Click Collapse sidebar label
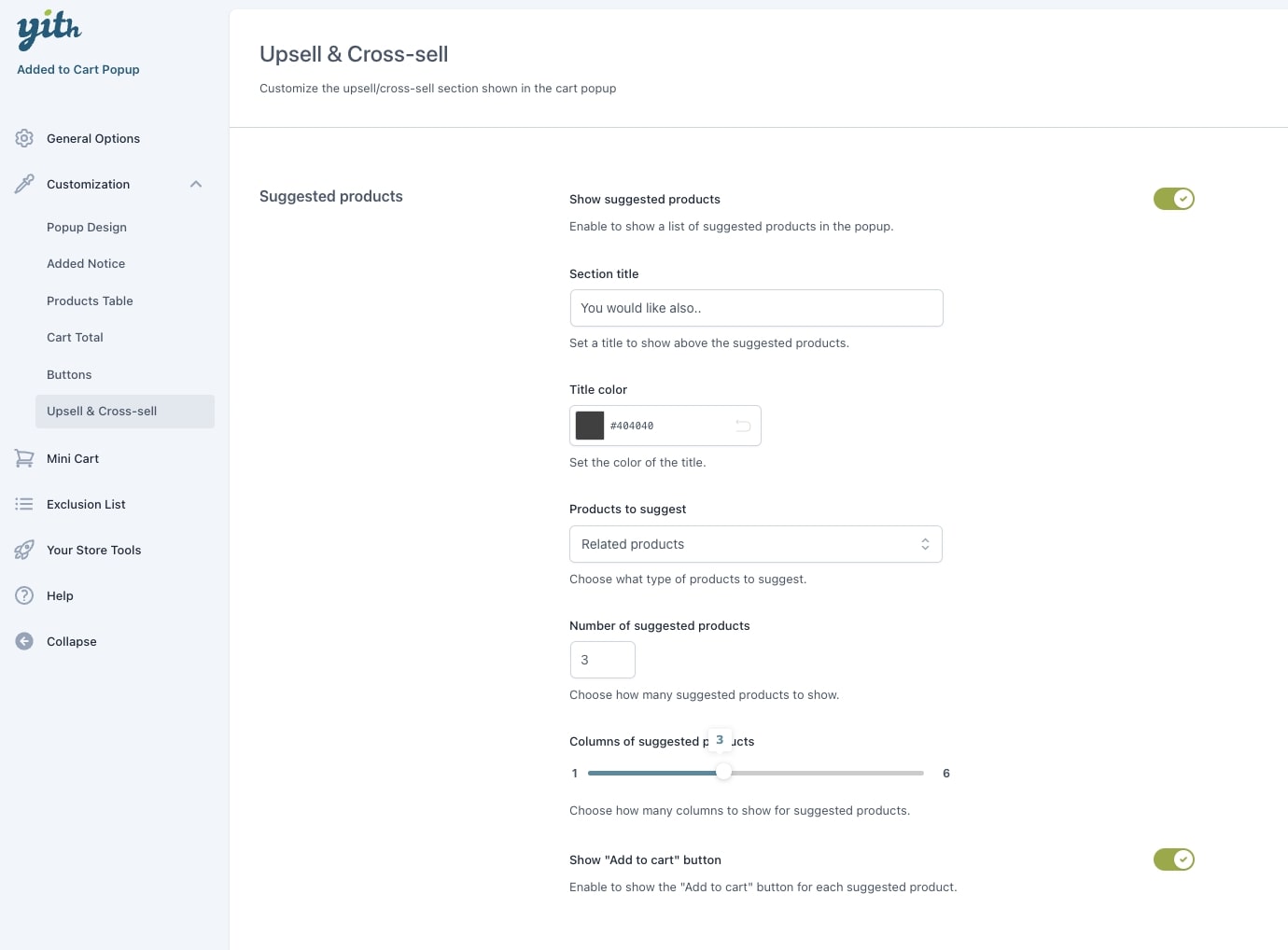 72,641
